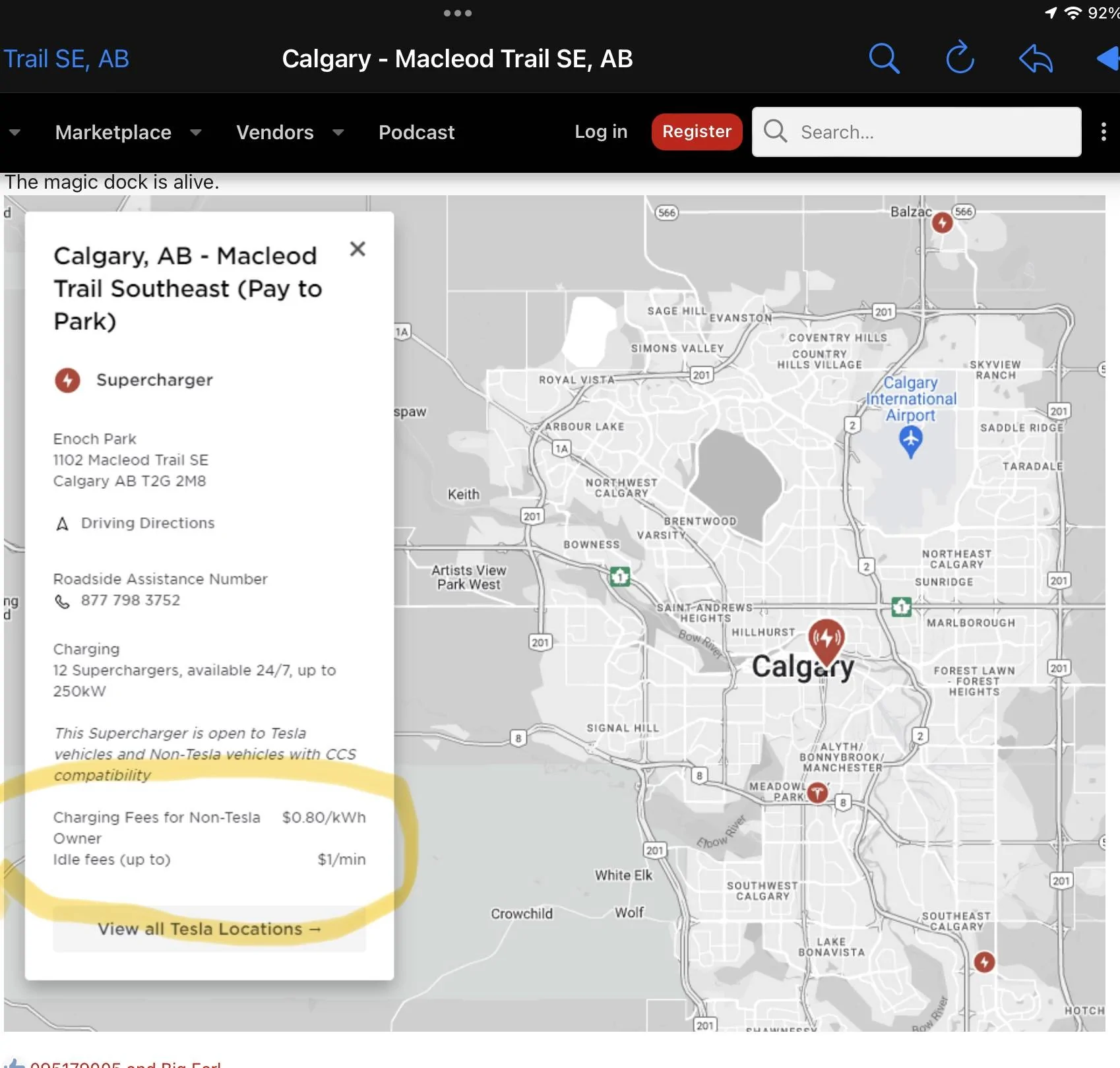Click the $1/min idle fee value
1120x1068 pixels.
coord(342,860)
